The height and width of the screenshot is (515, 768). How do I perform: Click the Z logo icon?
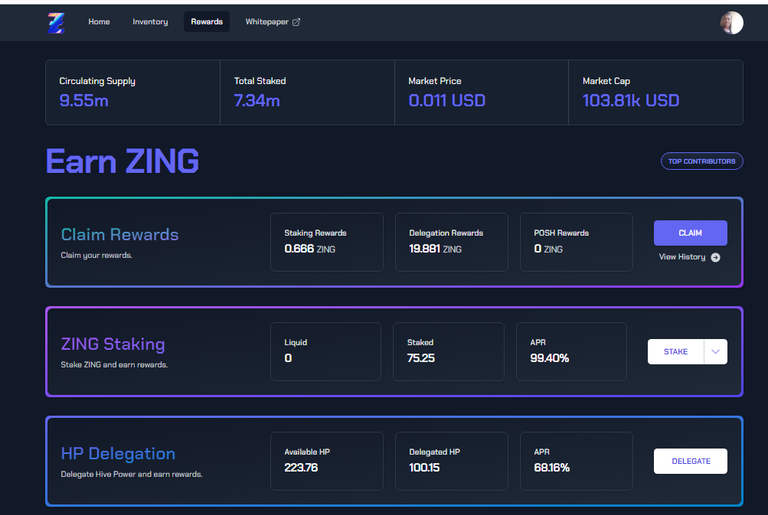point(56,23)
